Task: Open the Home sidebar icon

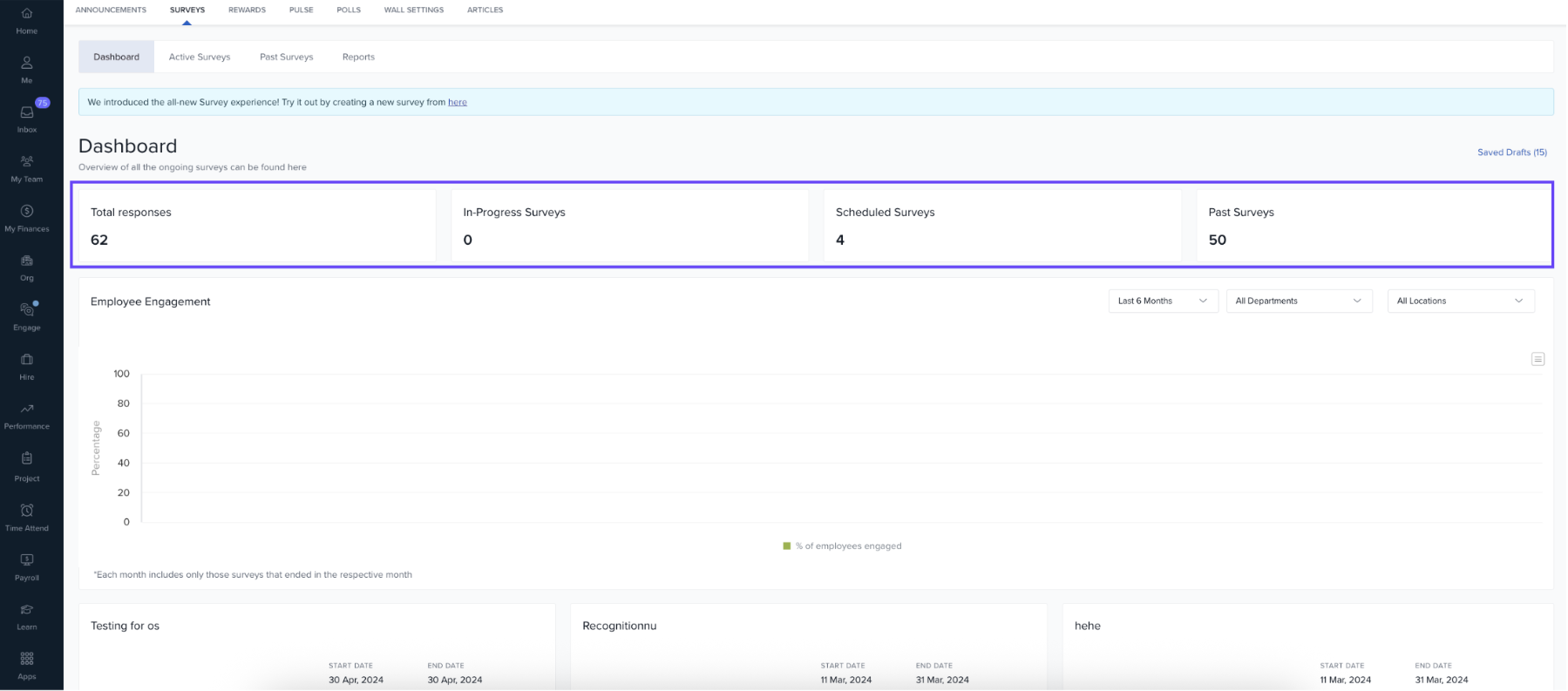Action: pos(27,21)
